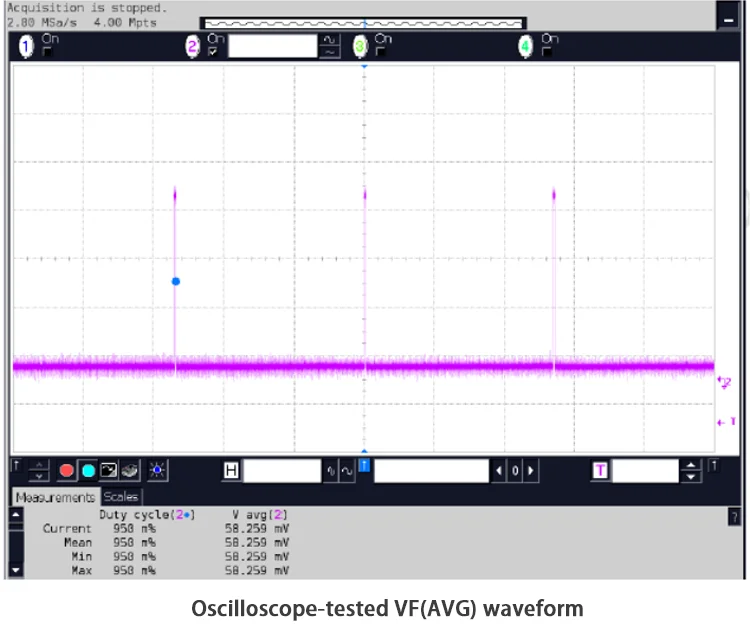The height and width of the screenshot is (631, 750).
Task: Click the channel 2 button
Action: click(x=192, y=46)
